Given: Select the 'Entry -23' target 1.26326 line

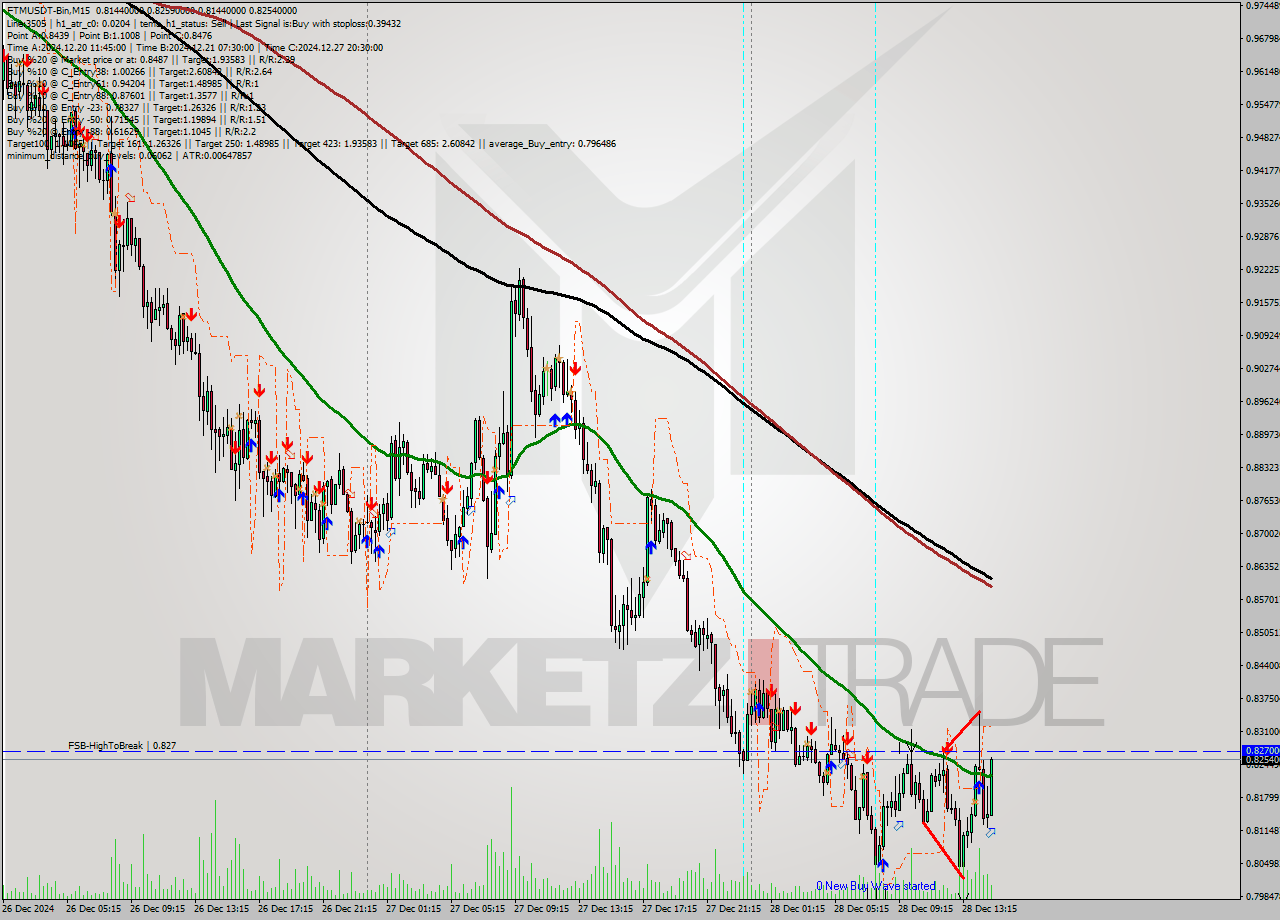Looking at the screenshot, I should click(x=136, y=107).
